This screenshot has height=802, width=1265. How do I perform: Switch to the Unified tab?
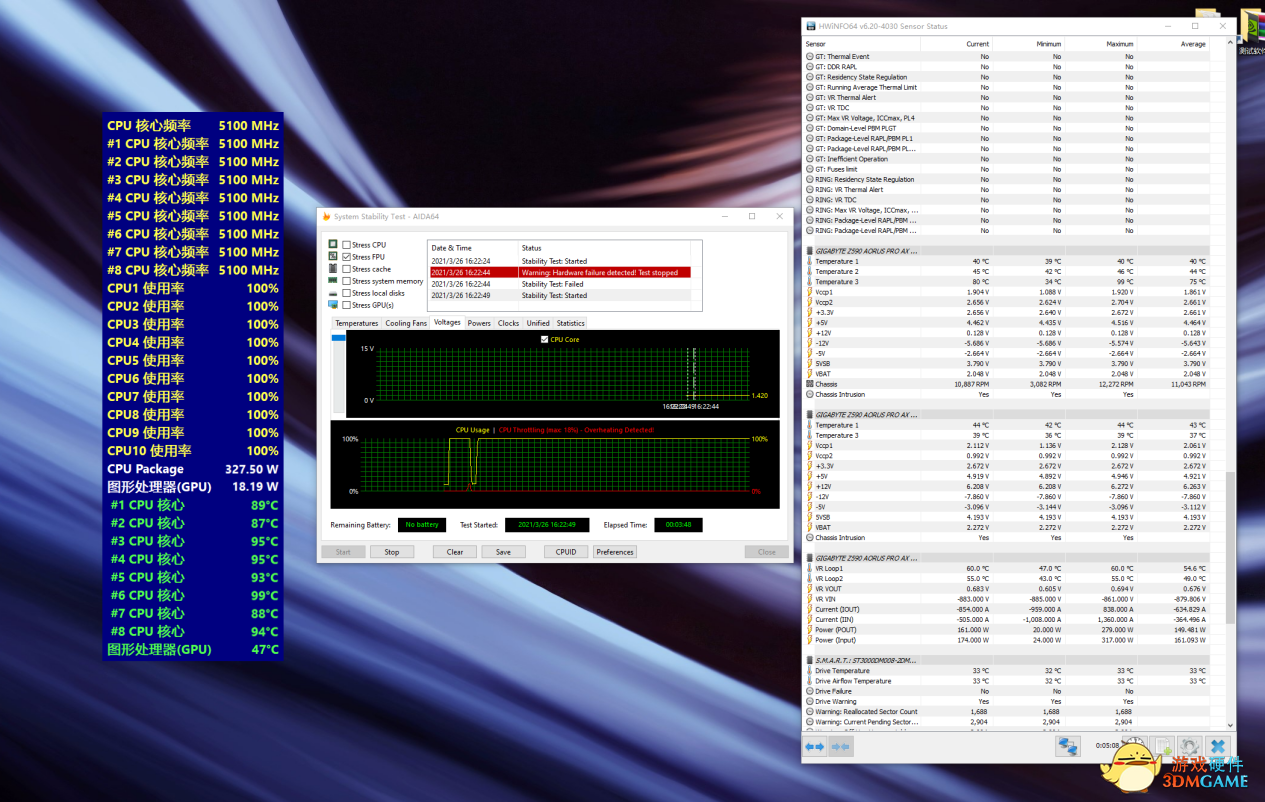click(538, 323)
